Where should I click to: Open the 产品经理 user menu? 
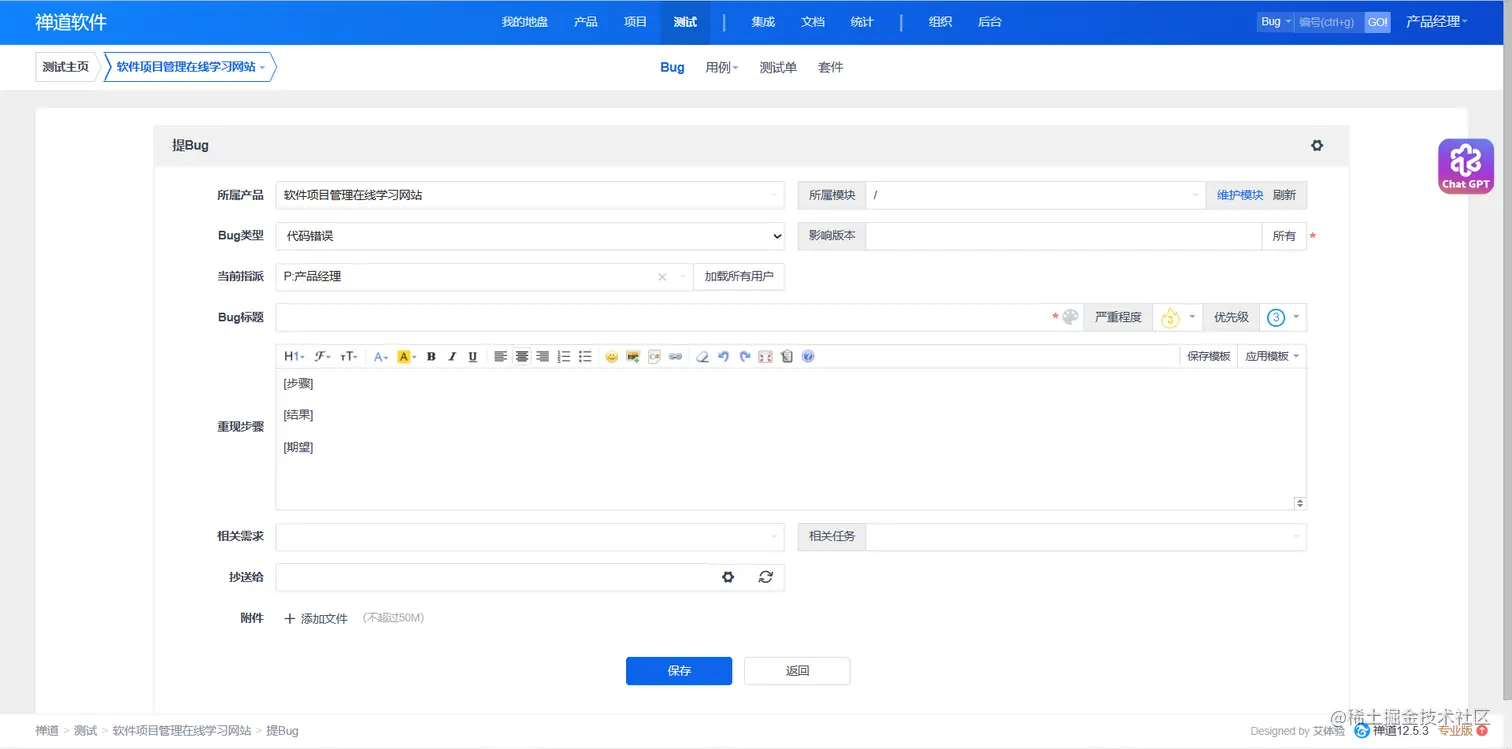pos(1436,22)
